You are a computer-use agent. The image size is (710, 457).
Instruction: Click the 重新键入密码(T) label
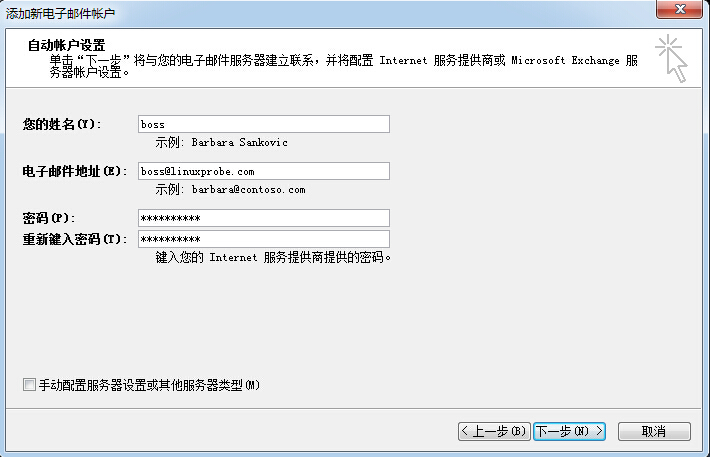point(75,239)
